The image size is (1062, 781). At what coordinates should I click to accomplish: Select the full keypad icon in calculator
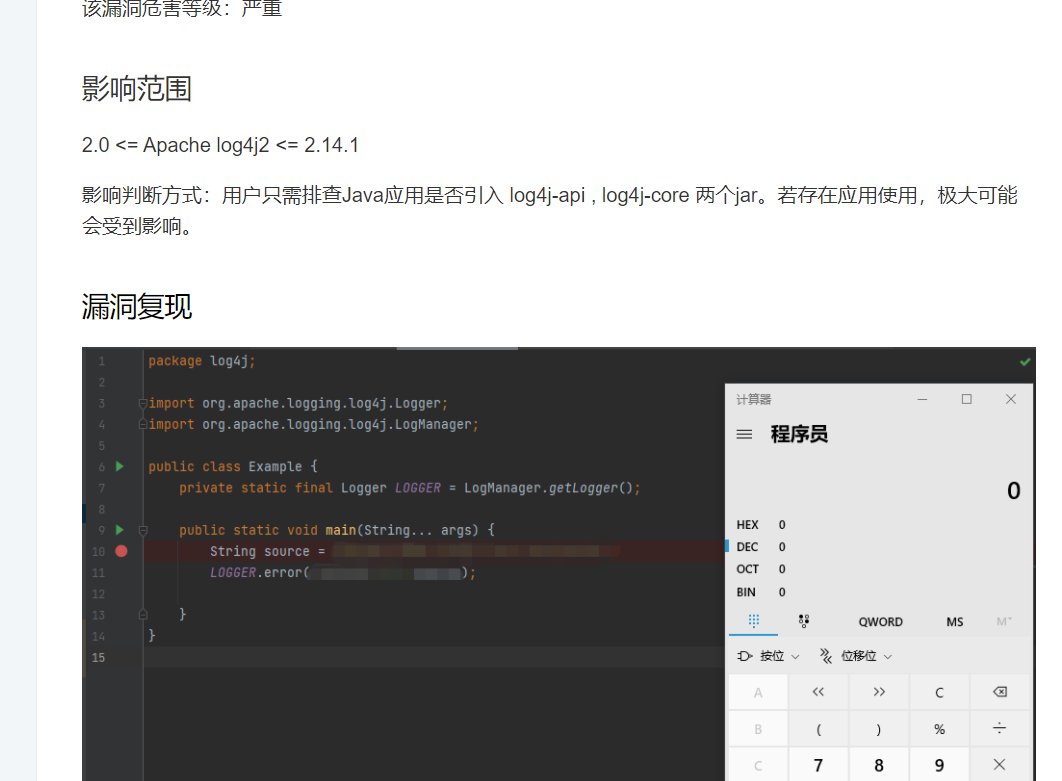[x=753, y=620]
